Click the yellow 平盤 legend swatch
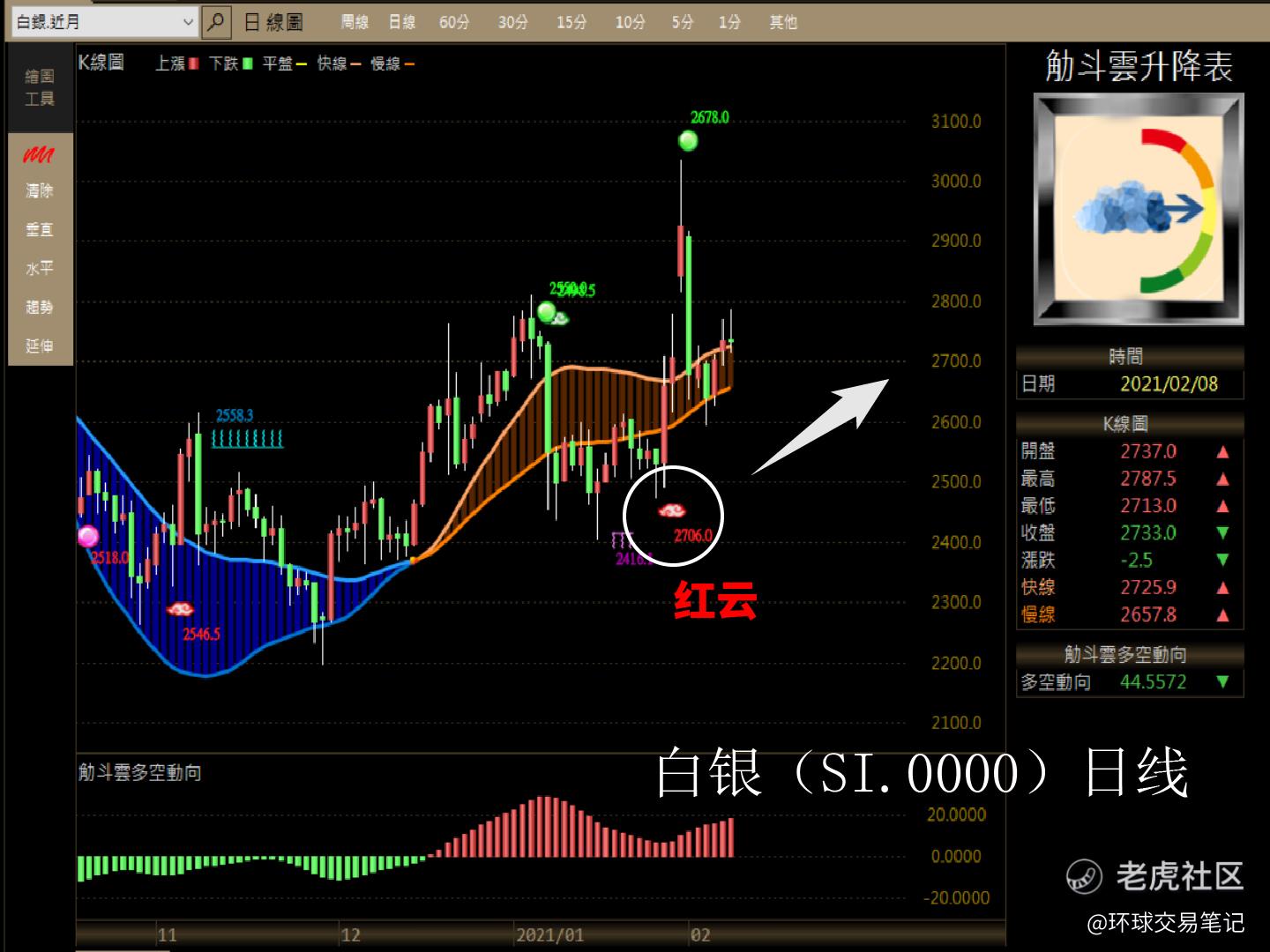1270x952 pixels. click(301, 63)
